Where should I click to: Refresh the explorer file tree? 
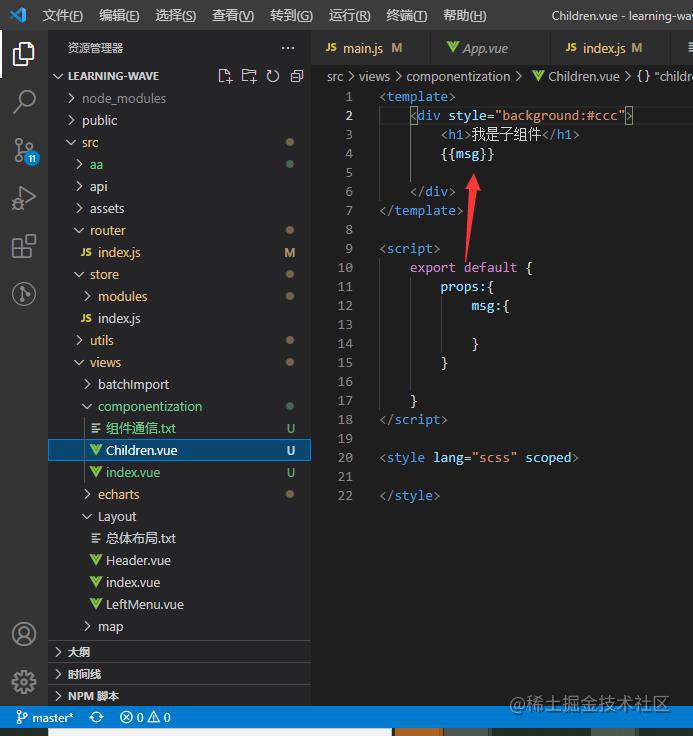coord(273,76)
